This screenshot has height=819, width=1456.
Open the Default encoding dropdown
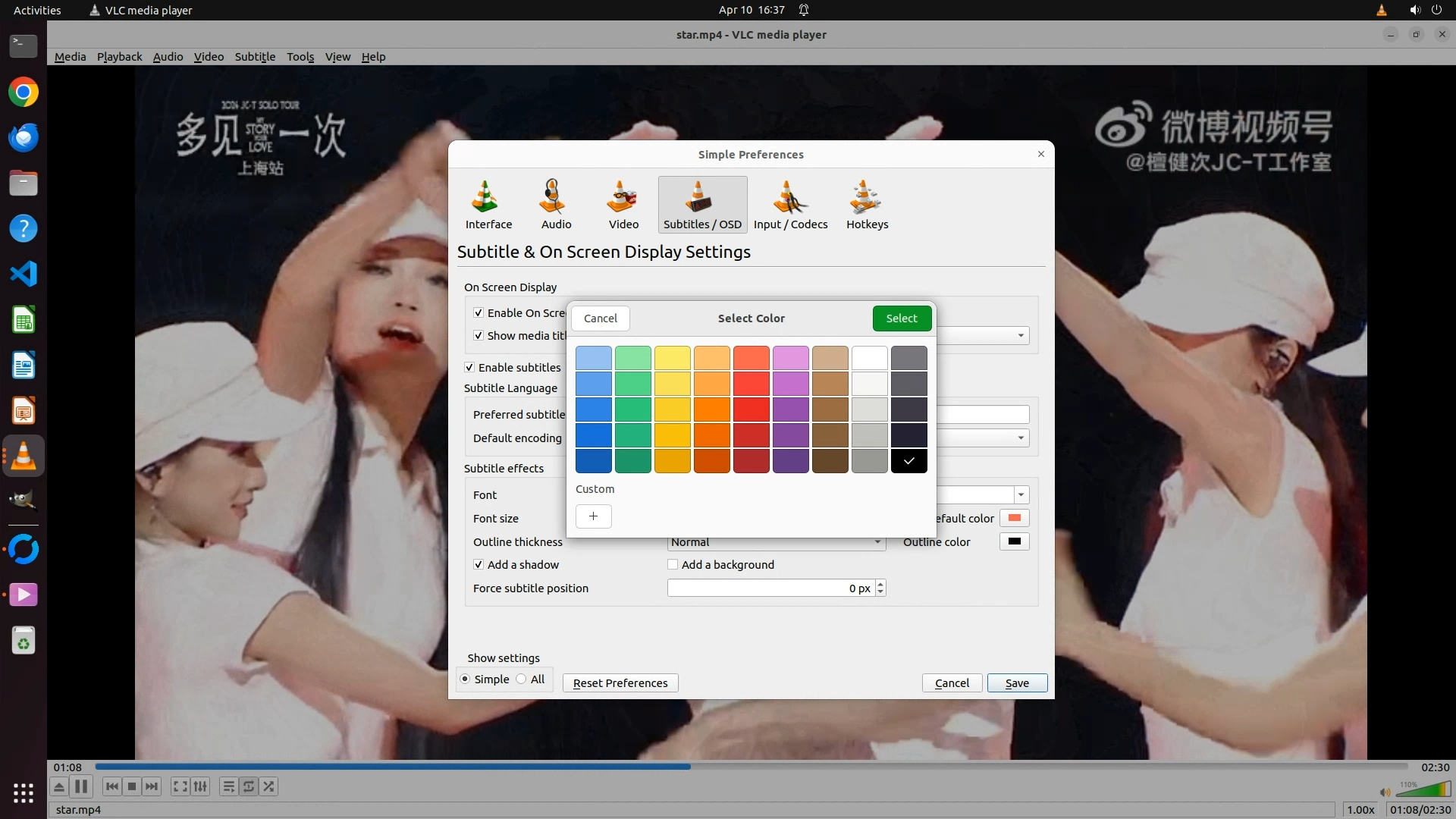(1021, 438)
